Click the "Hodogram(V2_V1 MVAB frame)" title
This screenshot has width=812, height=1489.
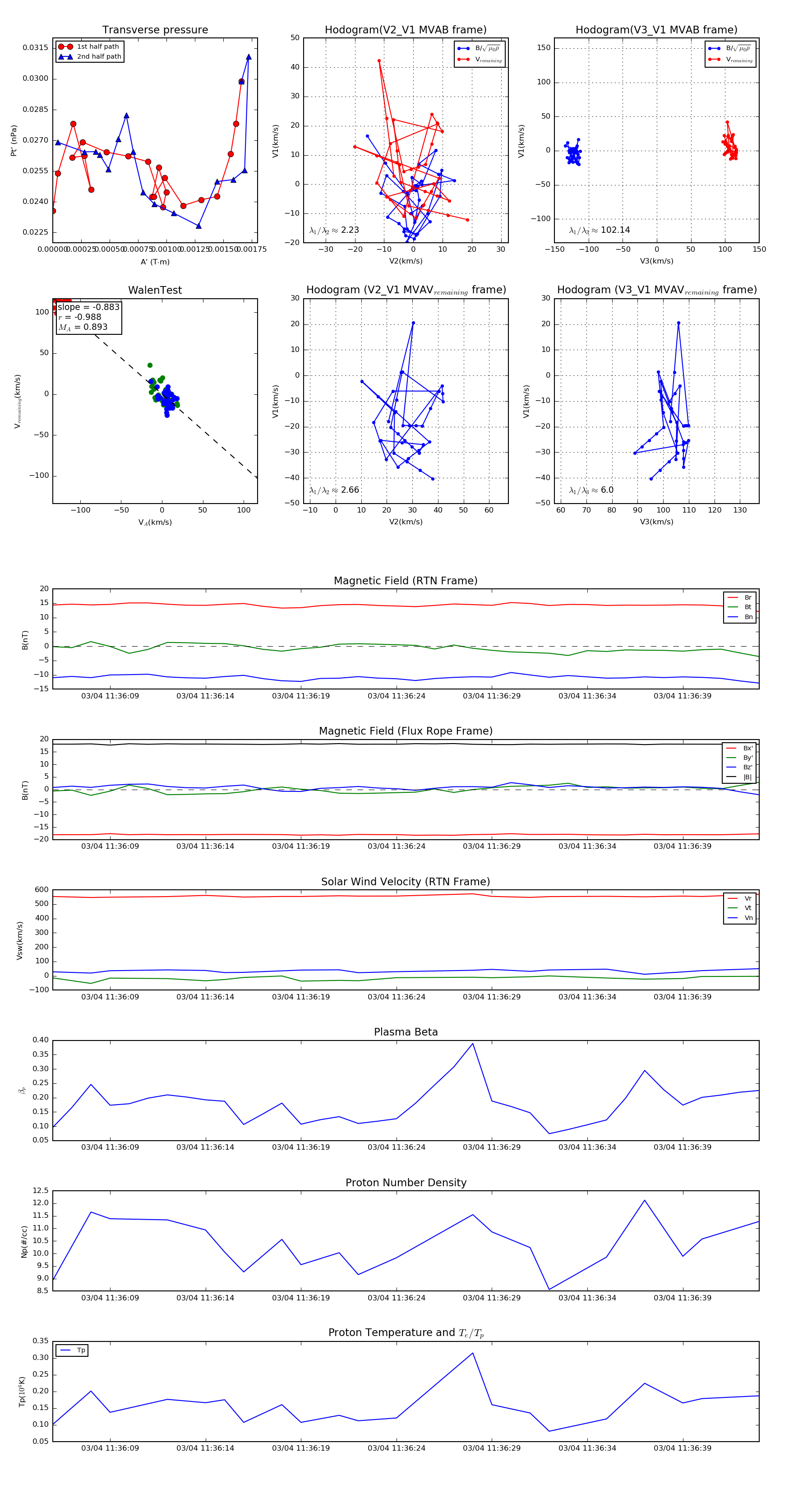coord(406,30)
